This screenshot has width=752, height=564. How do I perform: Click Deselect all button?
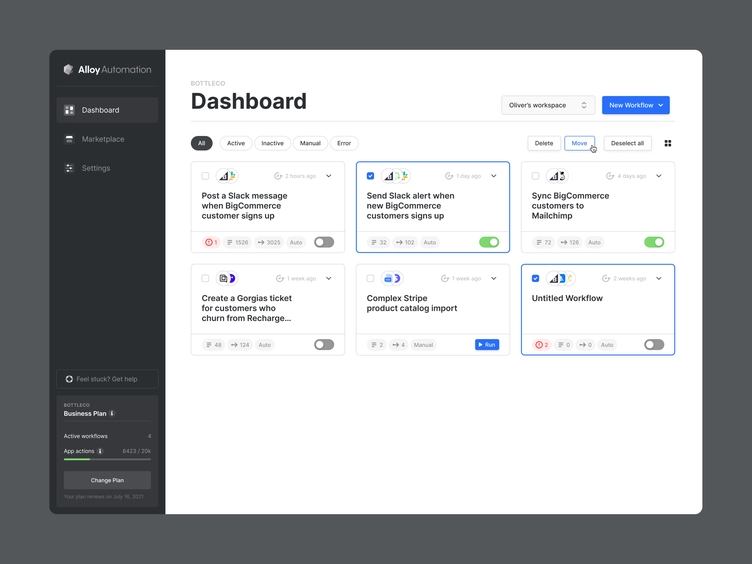pyautogui.click(x=627, y=143)
